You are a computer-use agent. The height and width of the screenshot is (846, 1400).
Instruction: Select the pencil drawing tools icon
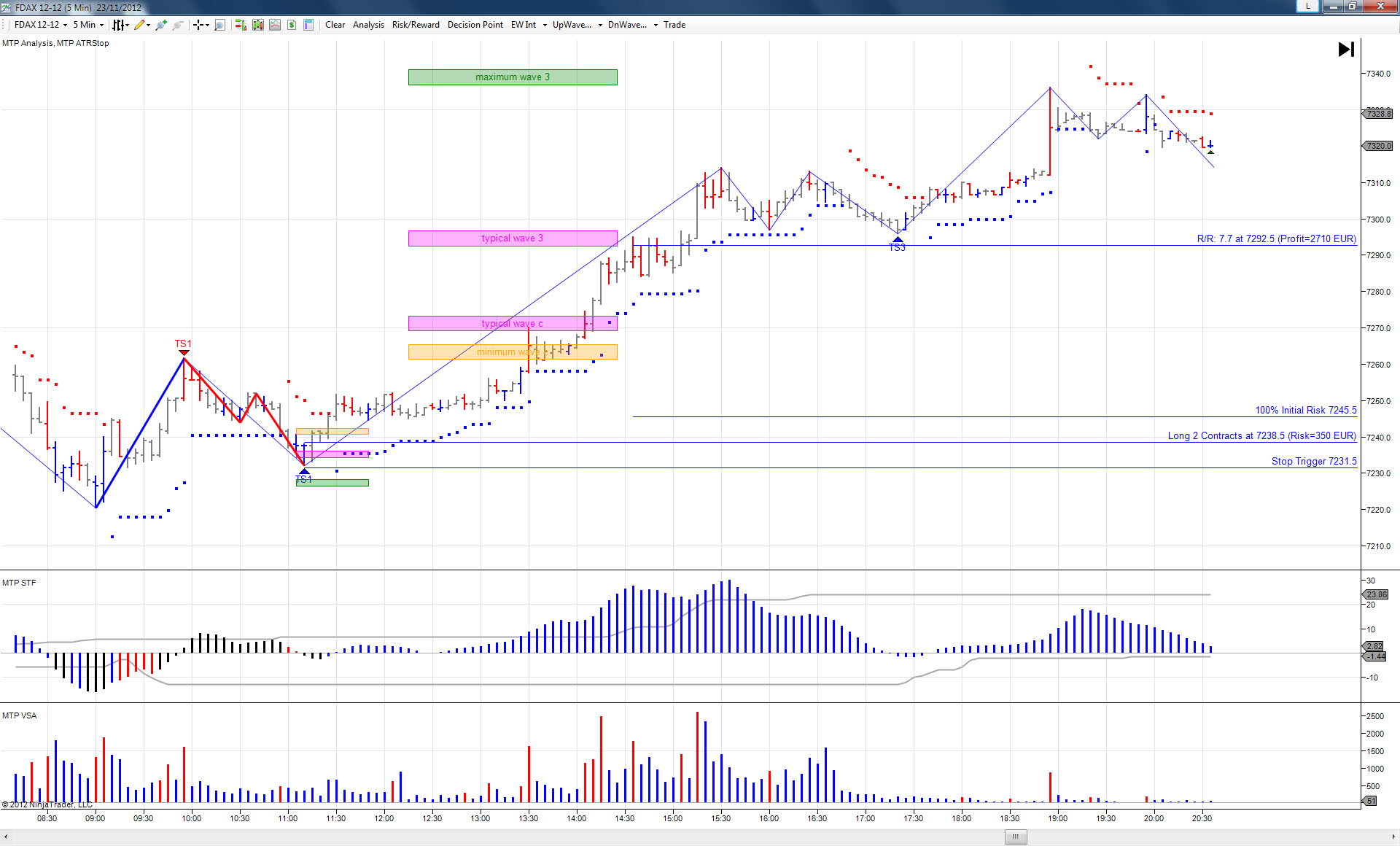tap(139, 25)
